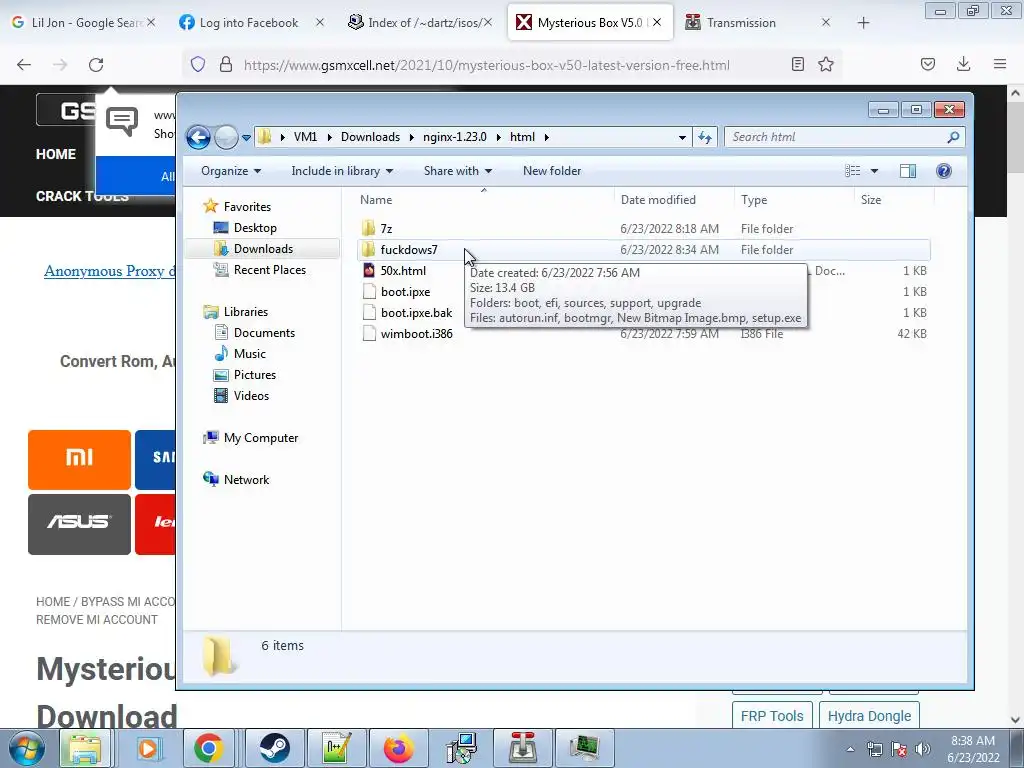Open Downloads in navigation pane
Image resolution: width=1024 pixels, height=768 pixels.
click(263, 248)
